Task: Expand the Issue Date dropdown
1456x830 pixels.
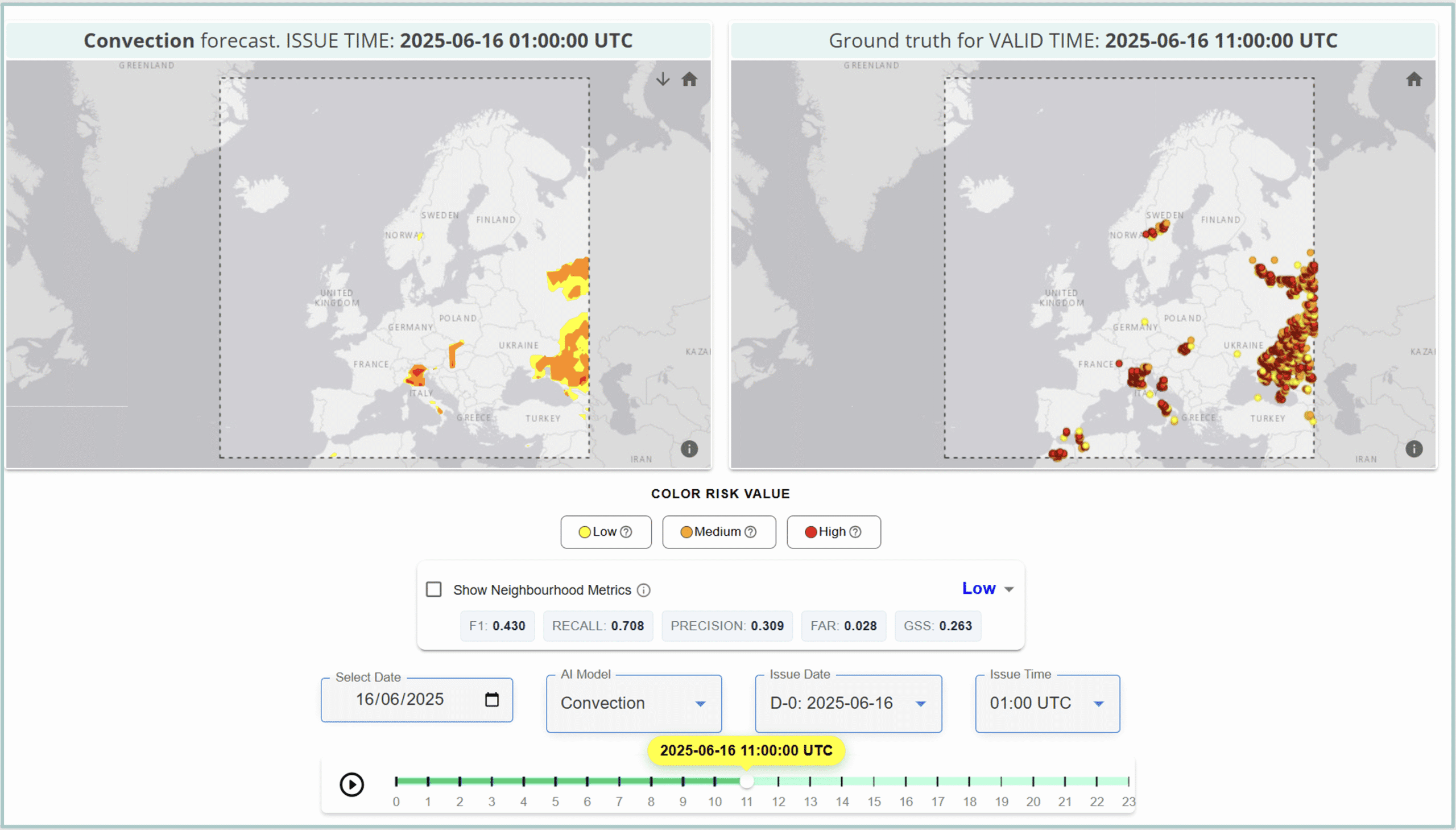Action: coord(849,704)
